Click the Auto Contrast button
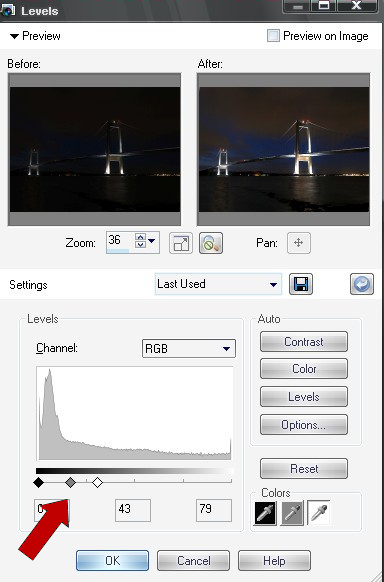The height and width of the screenshot is (582, 384). click(304, 341)
